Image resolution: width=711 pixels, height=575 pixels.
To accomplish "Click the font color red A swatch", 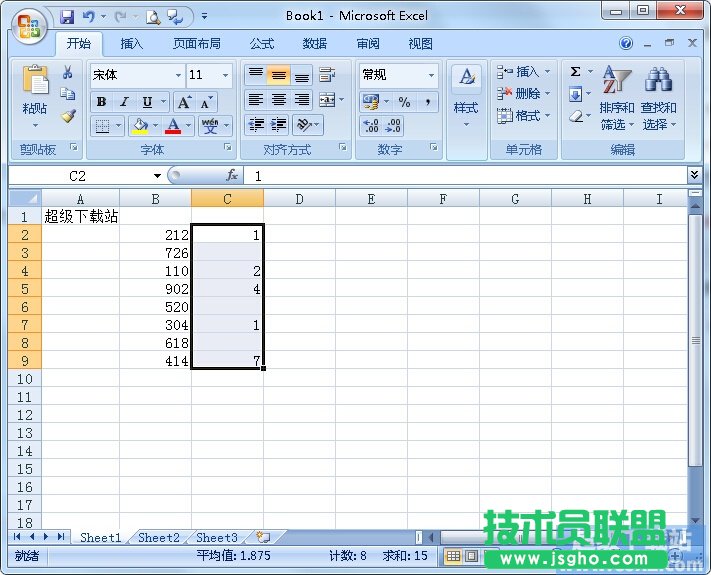I will [173, 126].
